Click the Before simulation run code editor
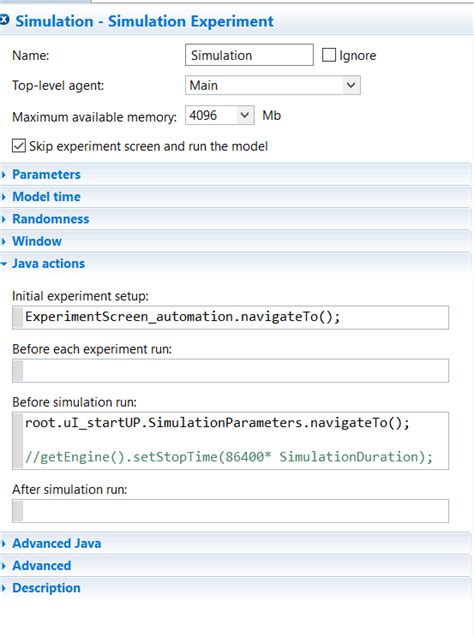474x636 pixels. (x=230, y=440)
